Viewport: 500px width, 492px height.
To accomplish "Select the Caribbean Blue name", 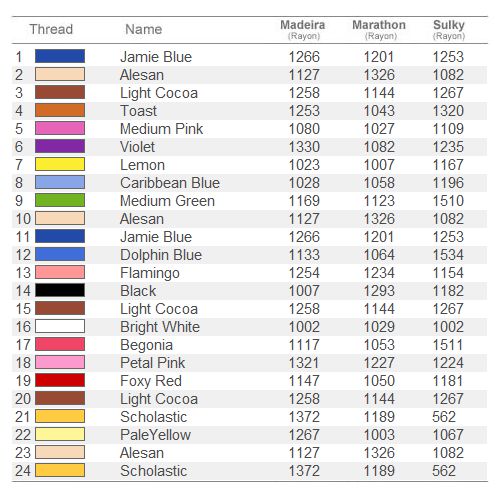I will coord(170,183).
